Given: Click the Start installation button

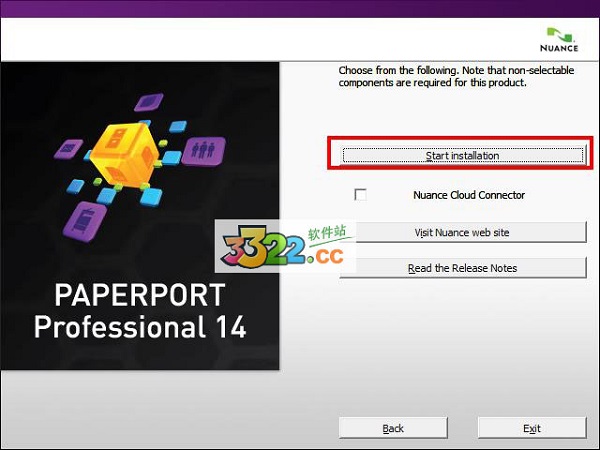Looking at the screenshot, I should pyautogui.click(x=462, y=155).
